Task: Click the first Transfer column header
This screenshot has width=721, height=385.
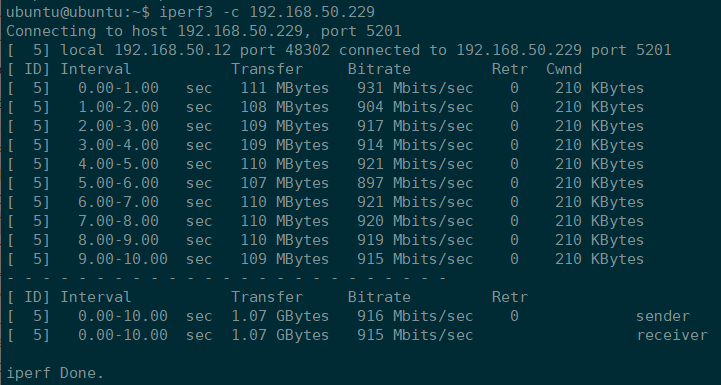Action: click(x=267, y=69)
